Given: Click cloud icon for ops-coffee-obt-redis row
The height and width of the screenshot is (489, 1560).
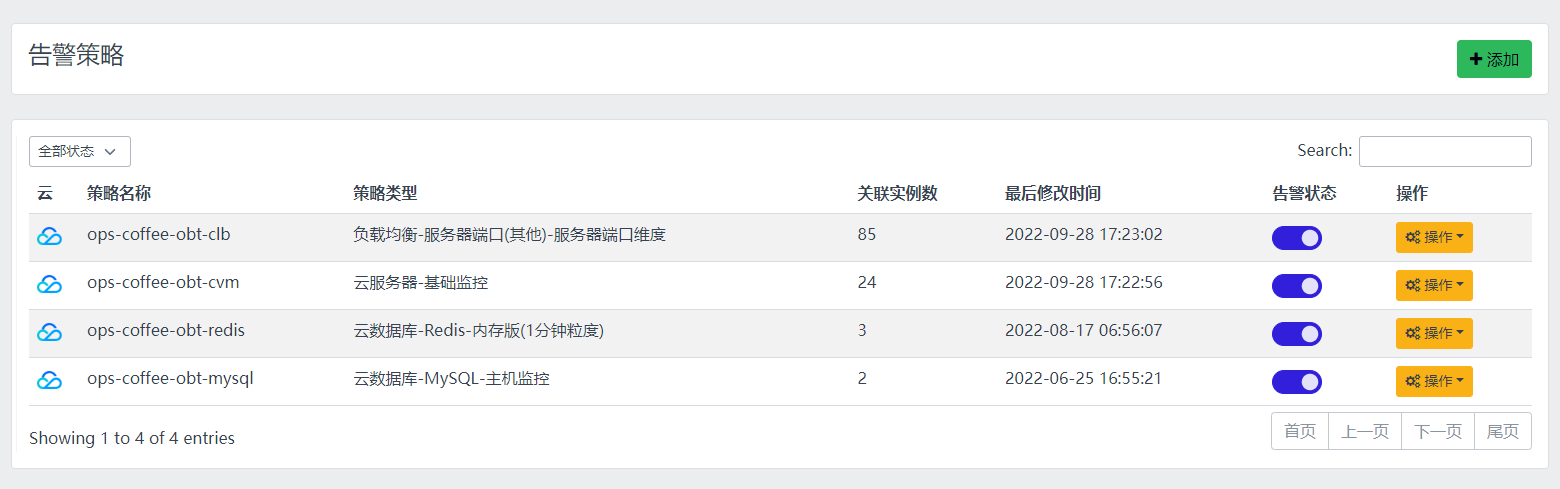Looking at the screenshot, I should click(50, 332).
